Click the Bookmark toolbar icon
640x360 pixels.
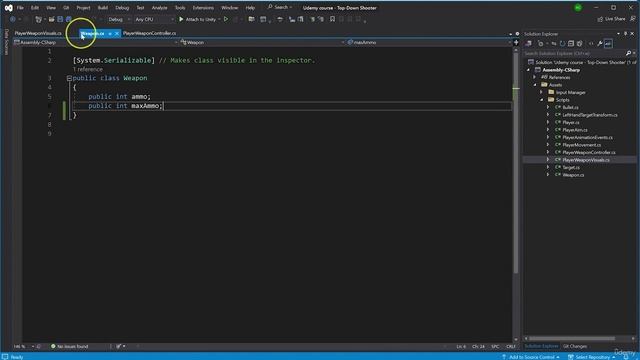coord(332,19)
